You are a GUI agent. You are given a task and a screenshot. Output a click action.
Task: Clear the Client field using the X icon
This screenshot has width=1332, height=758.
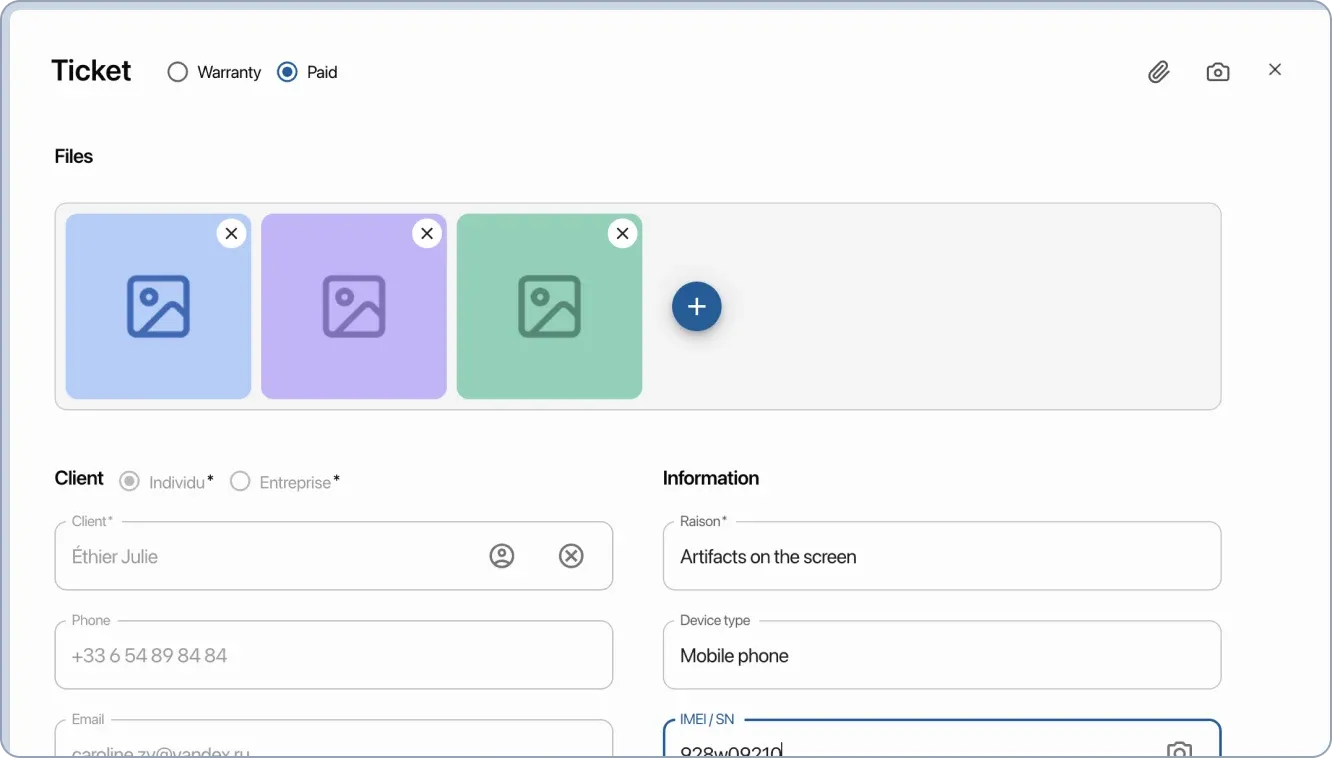(571, 555)
